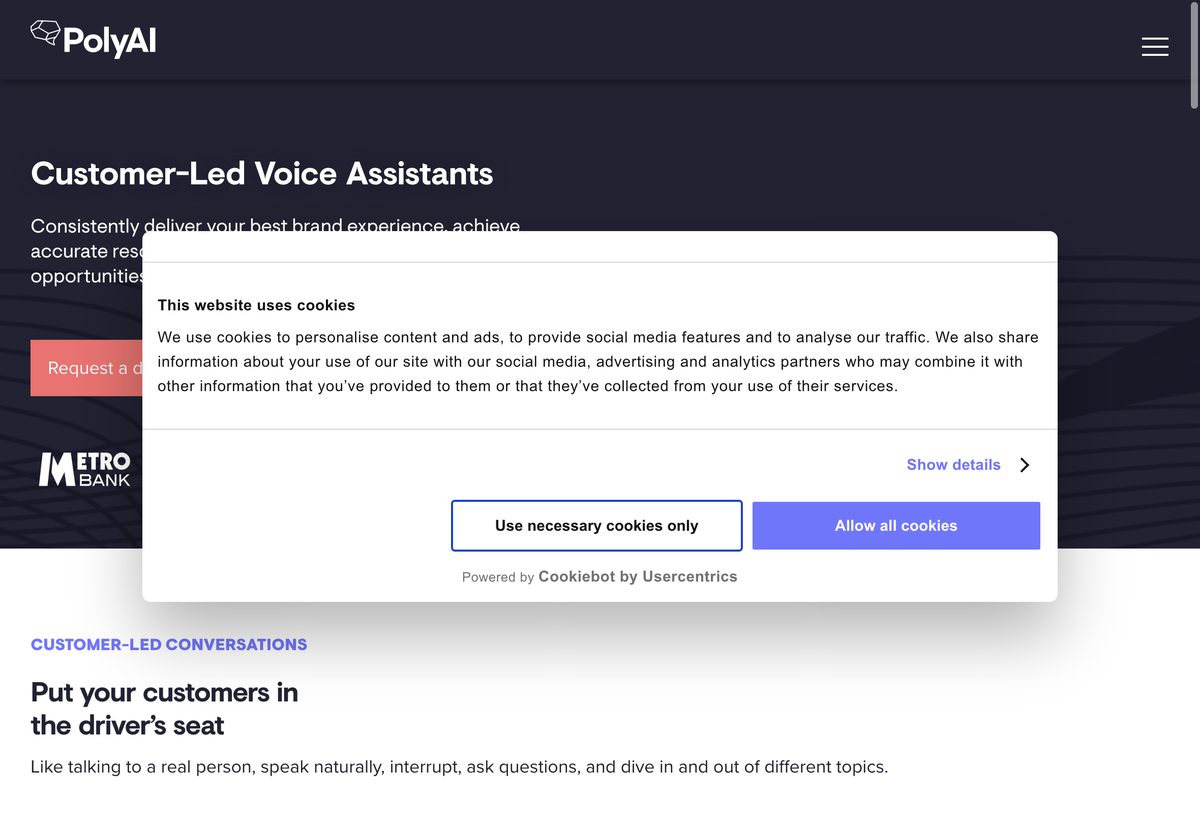Screen dimensions: 1200x833
Task: Select the CUSTOMER-LED CONVERSATIONS section label
Action: (169, 645)
